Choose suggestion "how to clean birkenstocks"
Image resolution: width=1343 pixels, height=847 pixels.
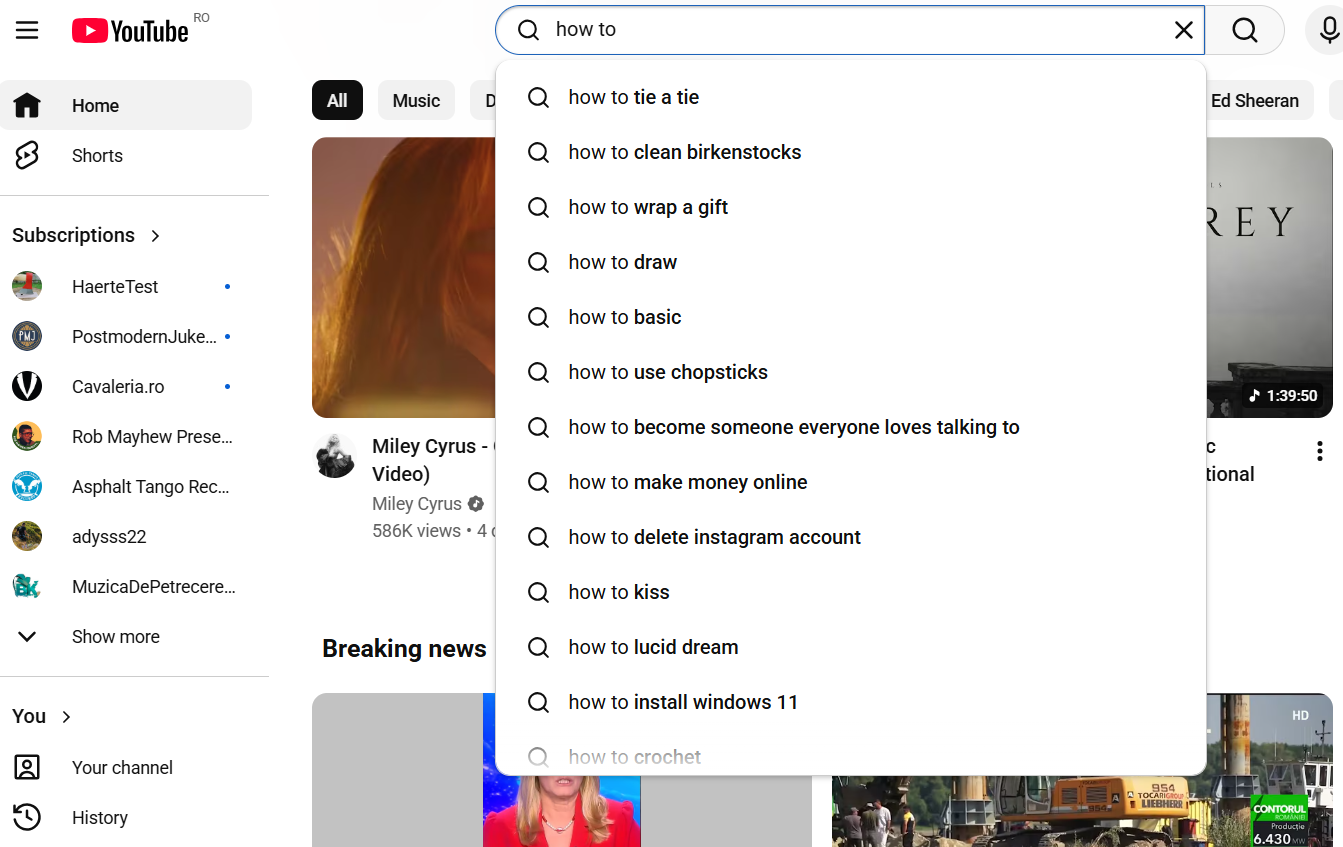[850, 152]
